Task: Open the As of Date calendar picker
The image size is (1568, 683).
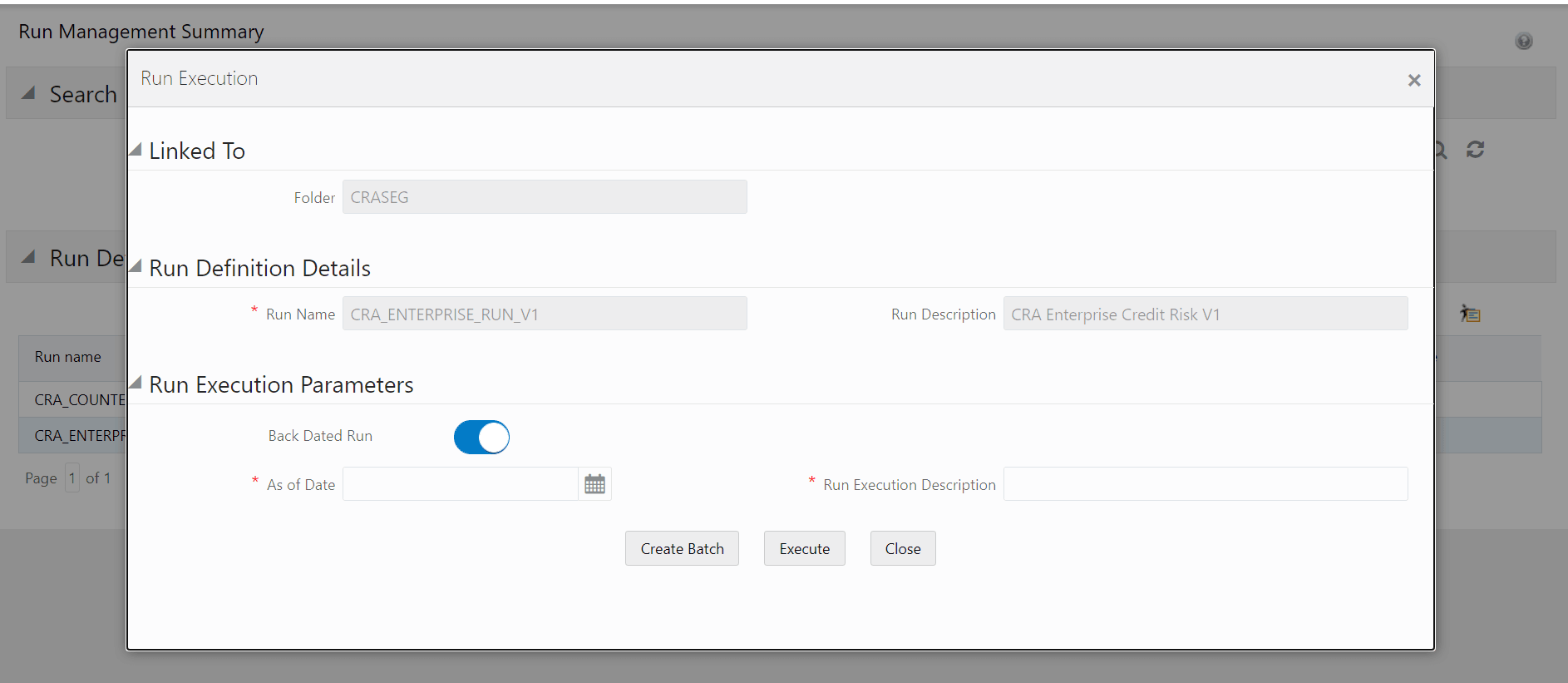Action: (594, 484)
